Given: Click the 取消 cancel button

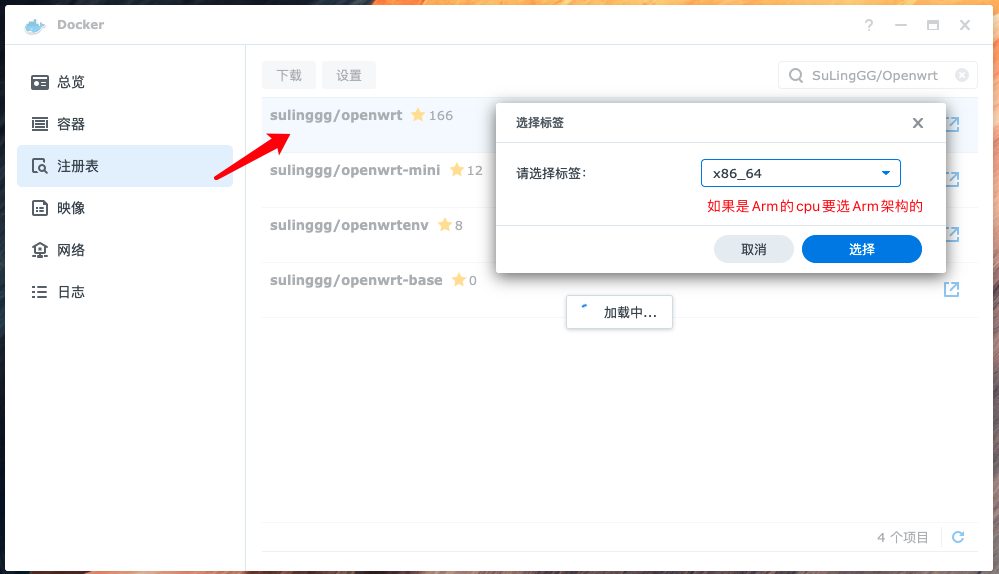Looking at the screenshot, I should pos(754,249).
